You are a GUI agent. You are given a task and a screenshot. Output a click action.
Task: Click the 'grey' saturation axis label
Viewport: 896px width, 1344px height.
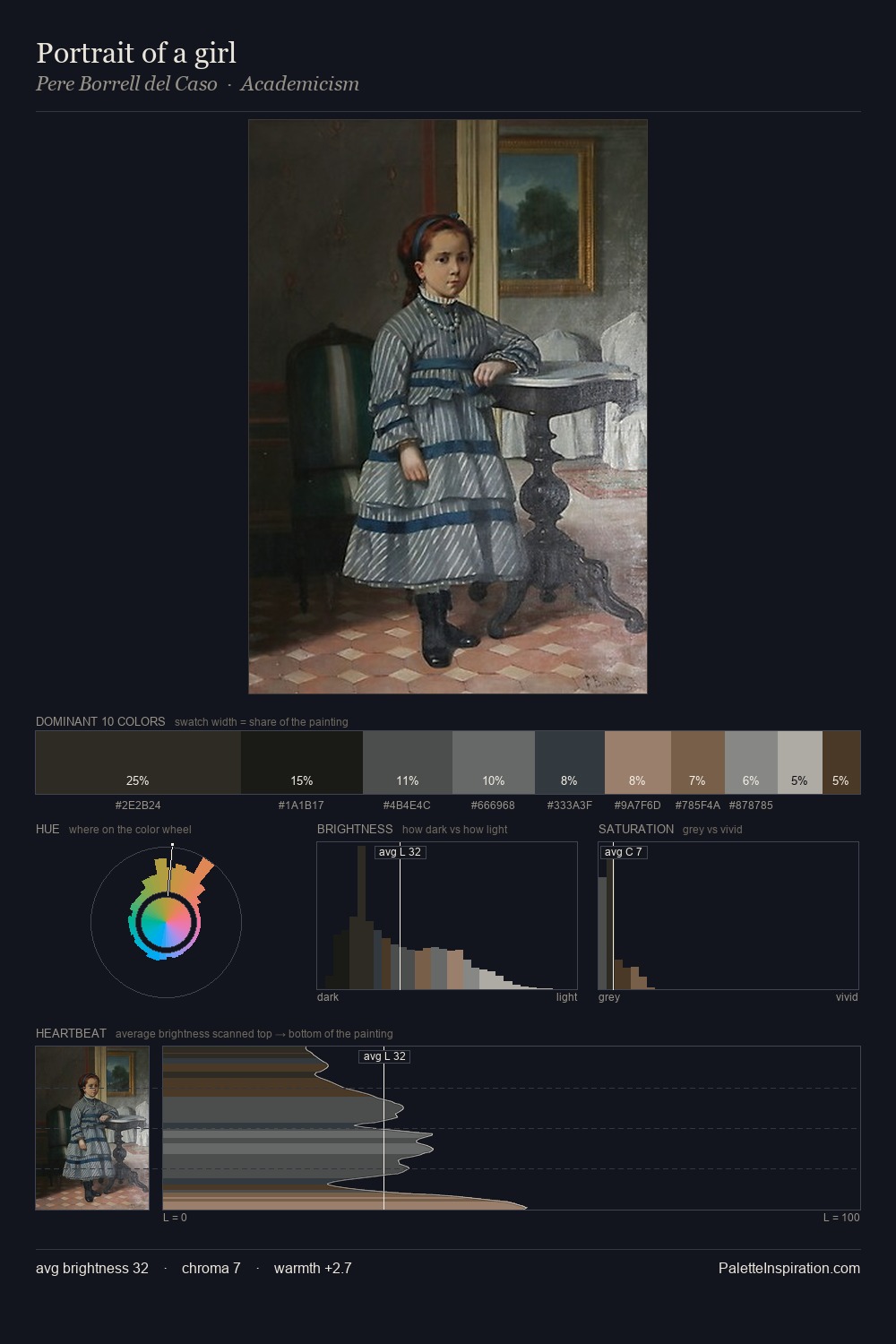click(609, 997)
